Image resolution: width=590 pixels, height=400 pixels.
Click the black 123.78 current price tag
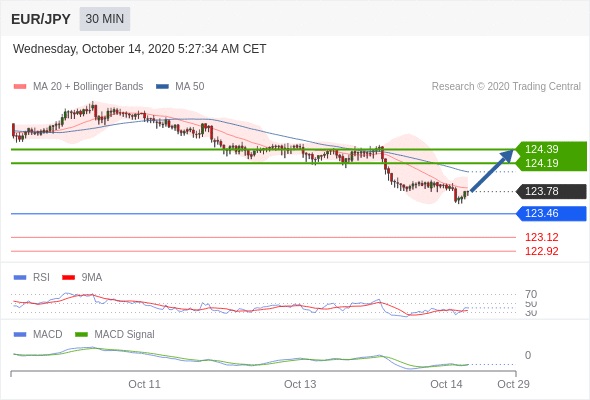point(551,191)
